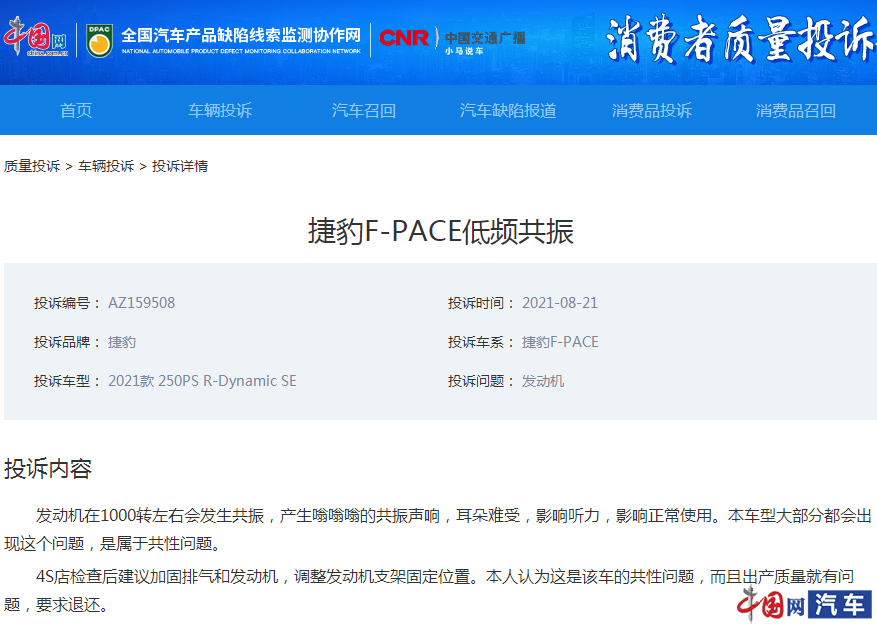Click the 投诉时间 label
The width and height of the screenshot is (877, 632).
pos(481,303)
